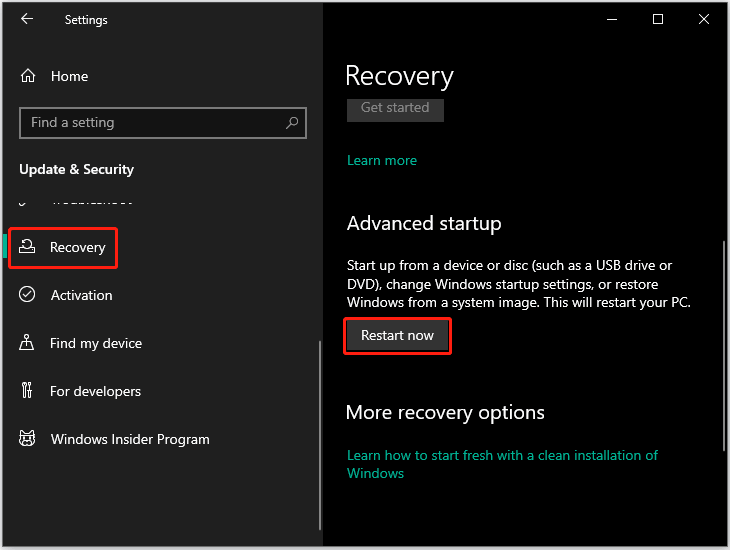This screenshot has width=730, height=550.
Task: Click the Find my device icon
Action: click(27, 342)
